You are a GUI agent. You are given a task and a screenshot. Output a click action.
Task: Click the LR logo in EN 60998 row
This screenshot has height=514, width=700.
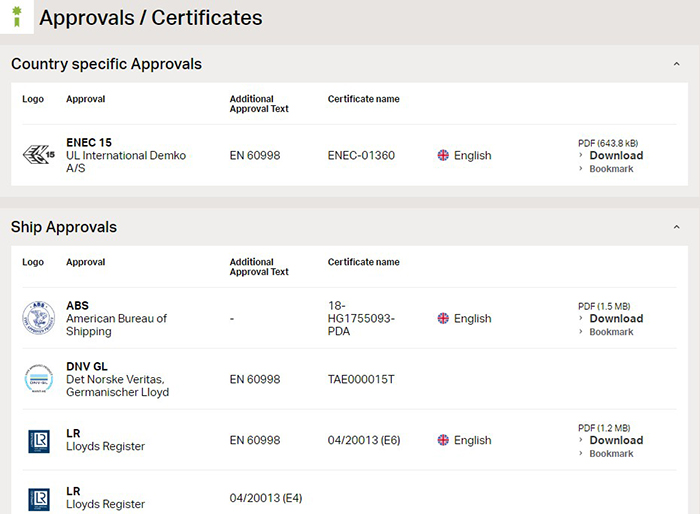pos(39,441)
